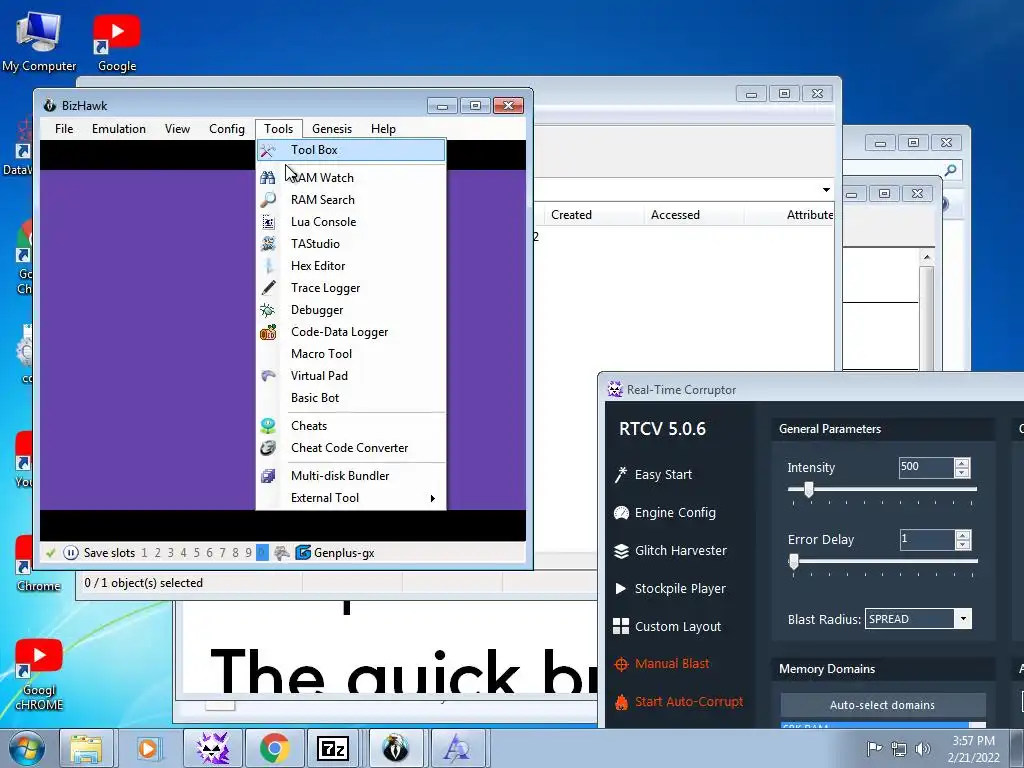Click the scroll up arrow in rear window
Image resolution: width=1024 pixels, height=768 pixels.
click(x=927, y=257)
